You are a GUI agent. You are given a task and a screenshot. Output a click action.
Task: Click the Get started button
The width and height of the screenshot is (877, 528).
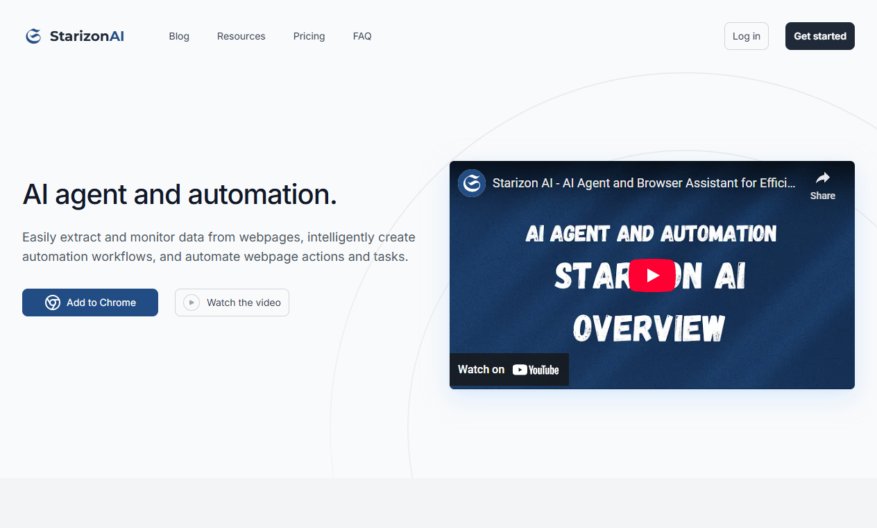tap(819, 36)
